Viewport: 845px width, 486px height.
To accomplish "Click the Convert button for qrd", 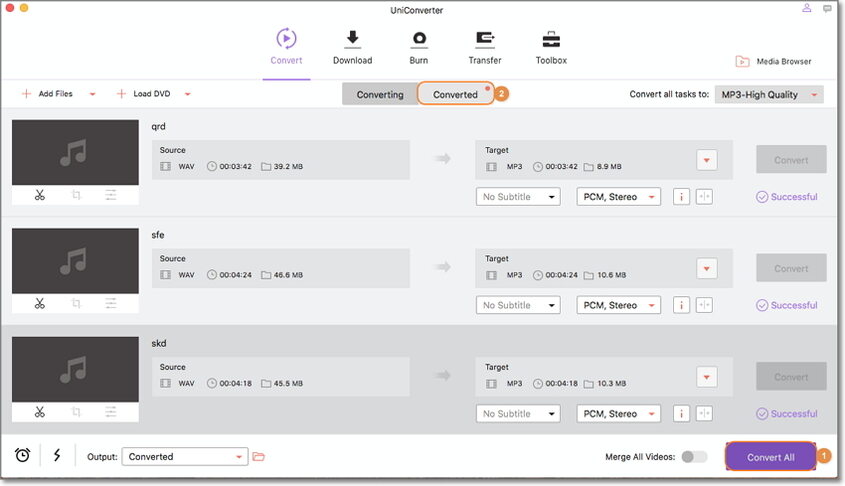I will (791, 159).
